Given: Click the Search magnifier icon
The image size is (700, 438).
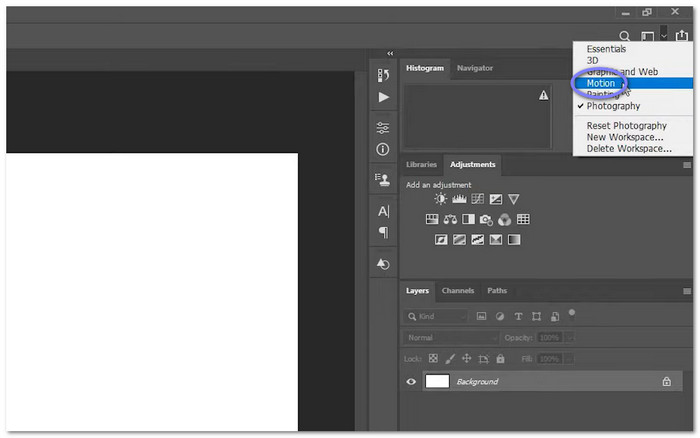Looking at the screenshot, I should point(625,36).
